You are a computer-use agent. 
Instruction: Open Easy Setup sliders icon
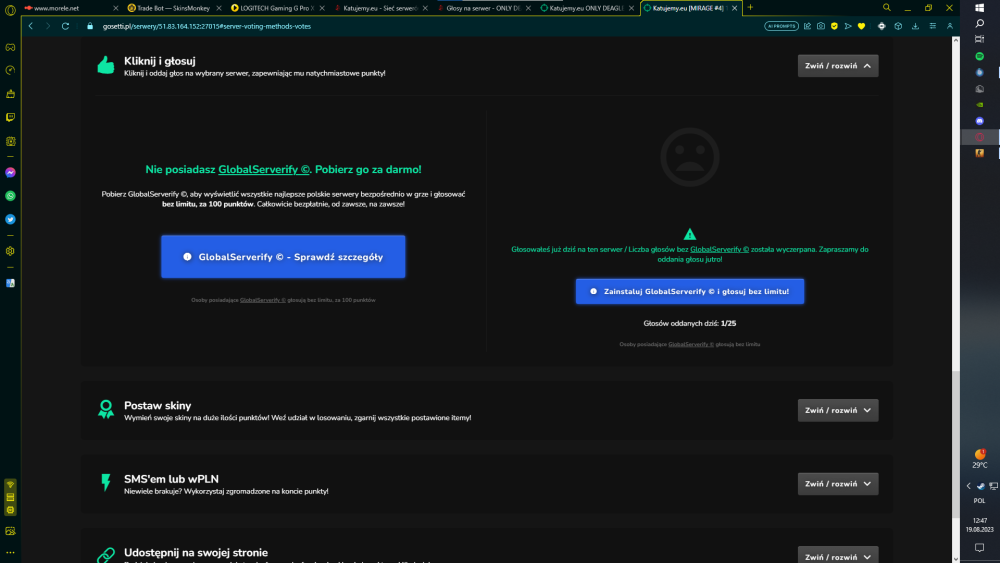coord(932,26)
